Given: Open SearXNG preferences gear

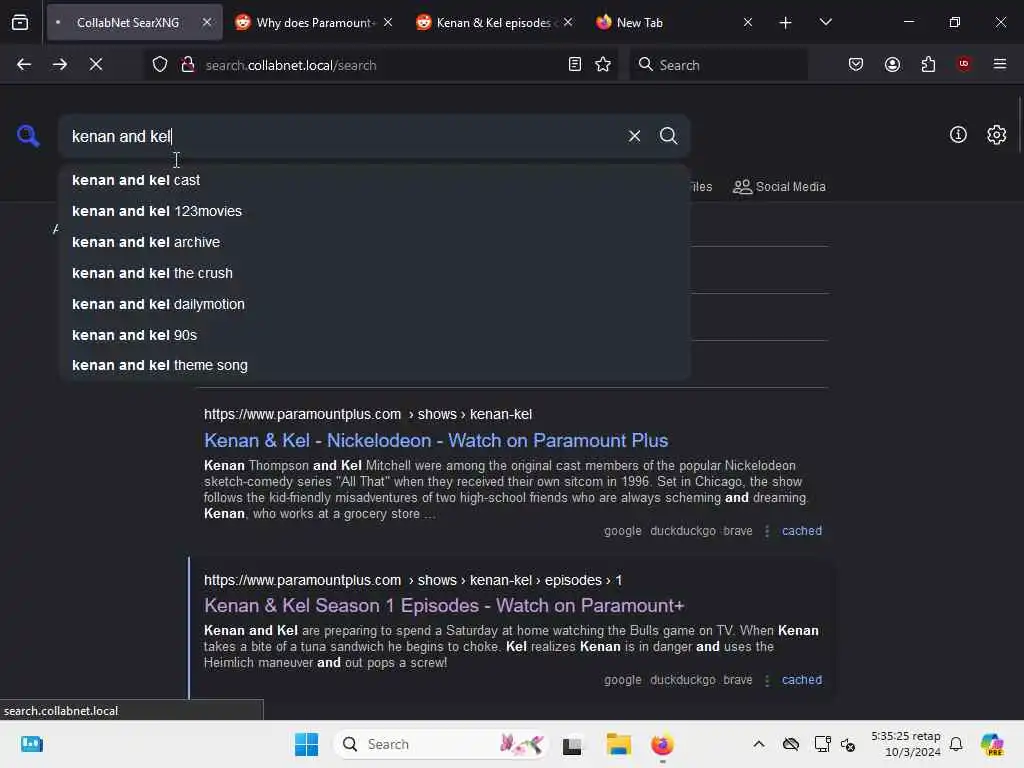Looking at the screenshot, I should [x=996, y=135].
